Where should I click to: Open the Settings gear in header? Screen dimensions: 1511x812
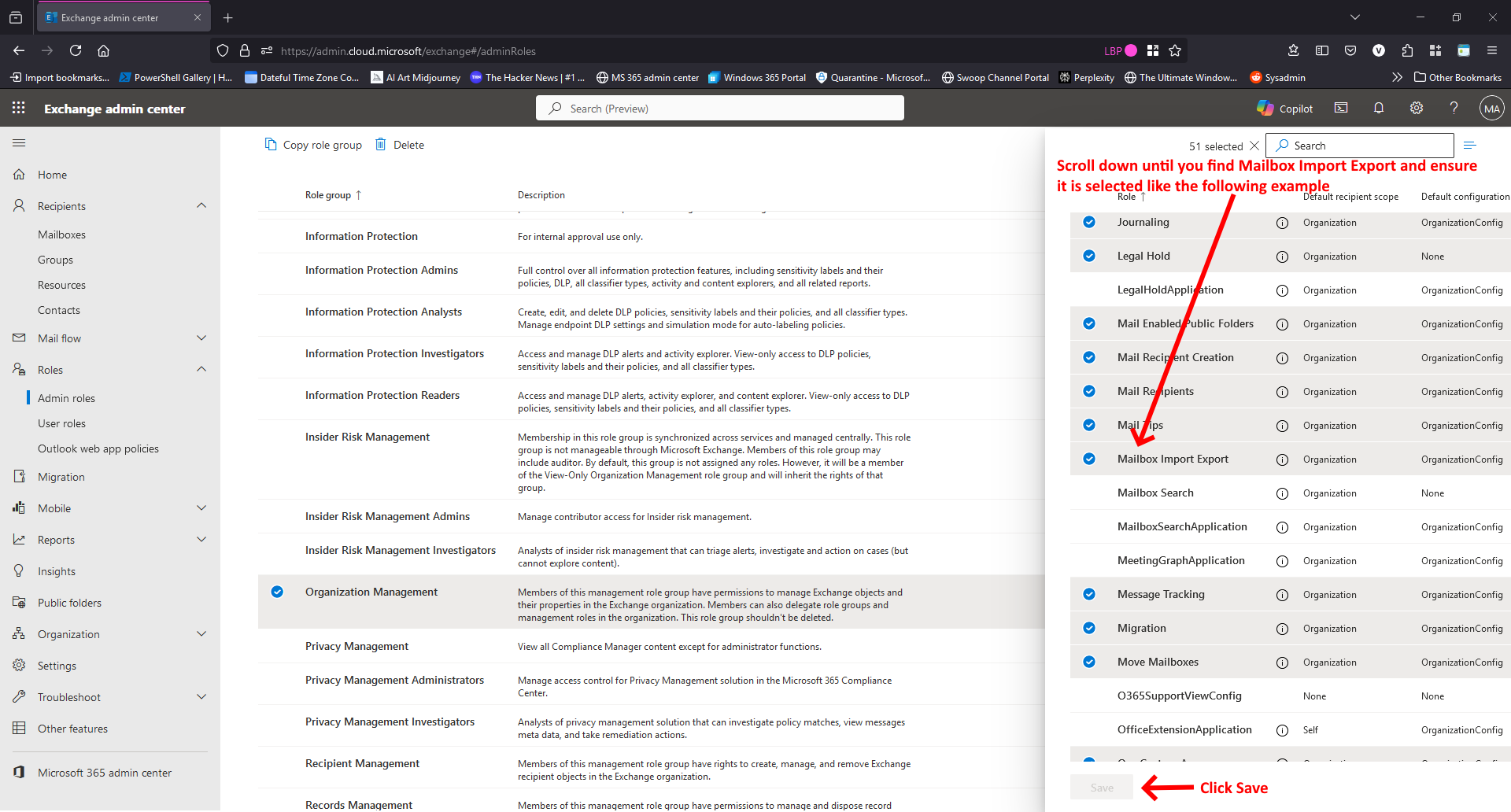1416,108
